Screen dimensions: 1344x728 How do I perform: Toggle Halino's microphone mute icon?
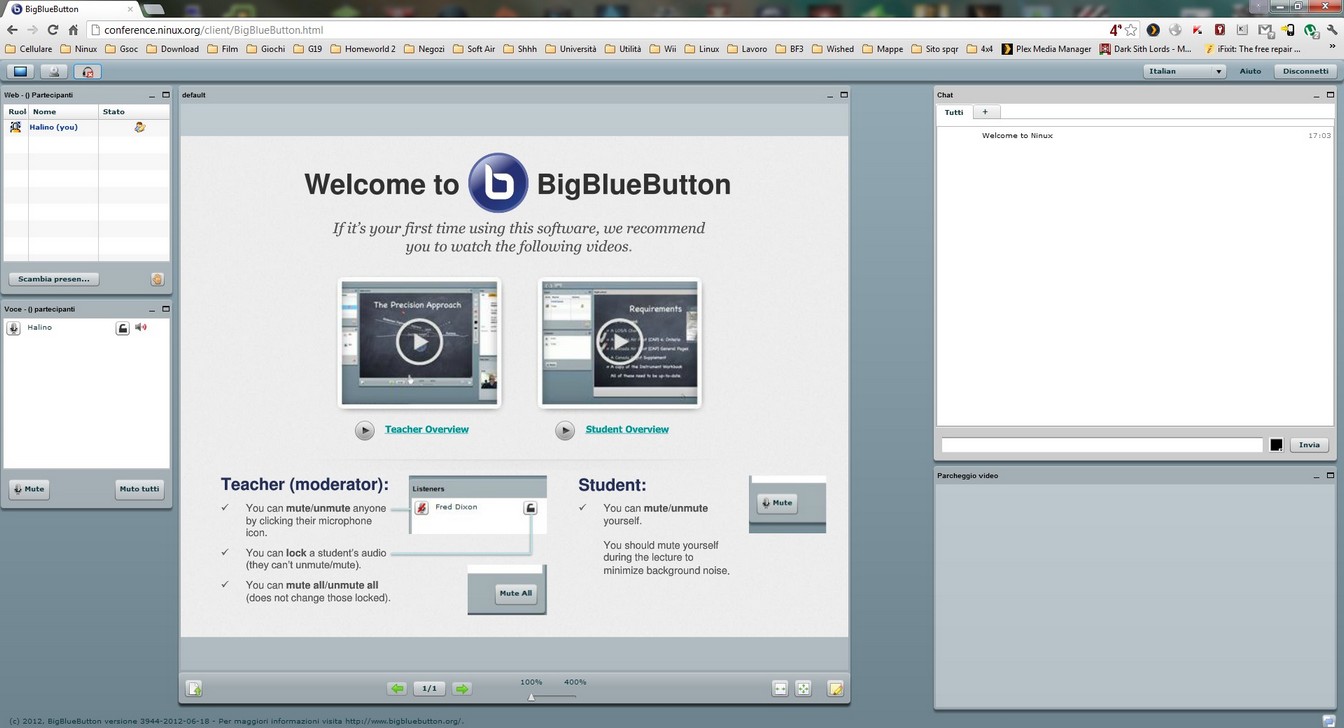(x=14, y=328)
